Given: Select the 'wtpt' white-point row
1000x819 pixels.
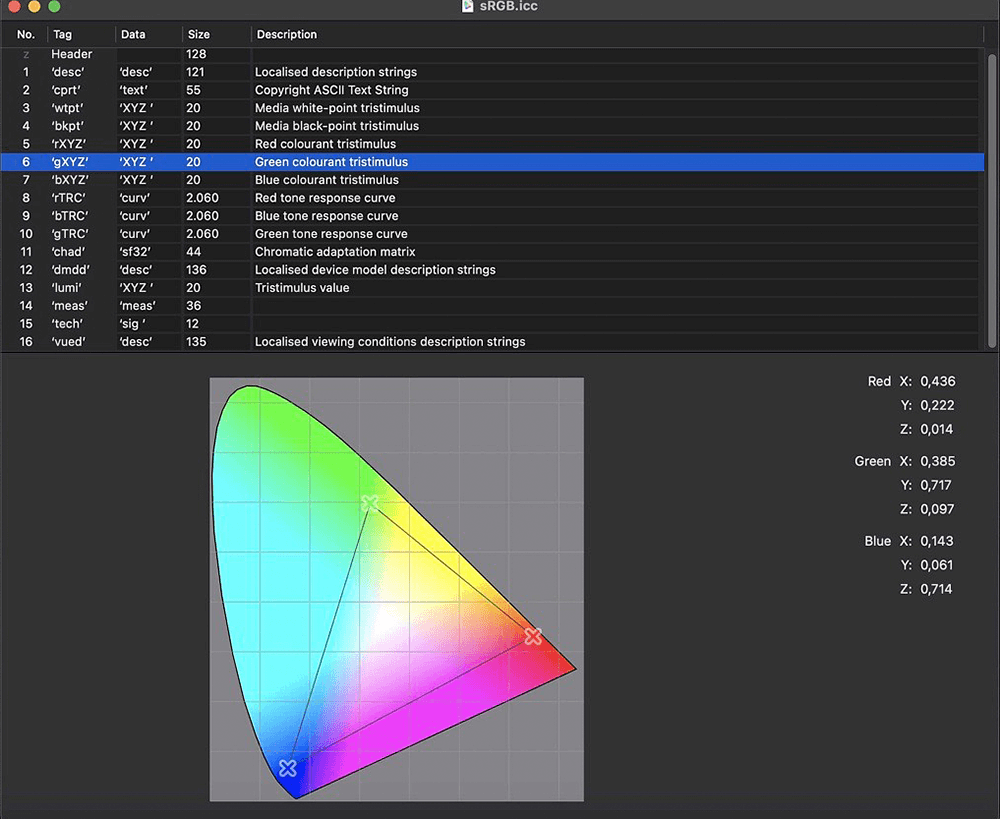Looking at the screenshot, I should (492, 108).
